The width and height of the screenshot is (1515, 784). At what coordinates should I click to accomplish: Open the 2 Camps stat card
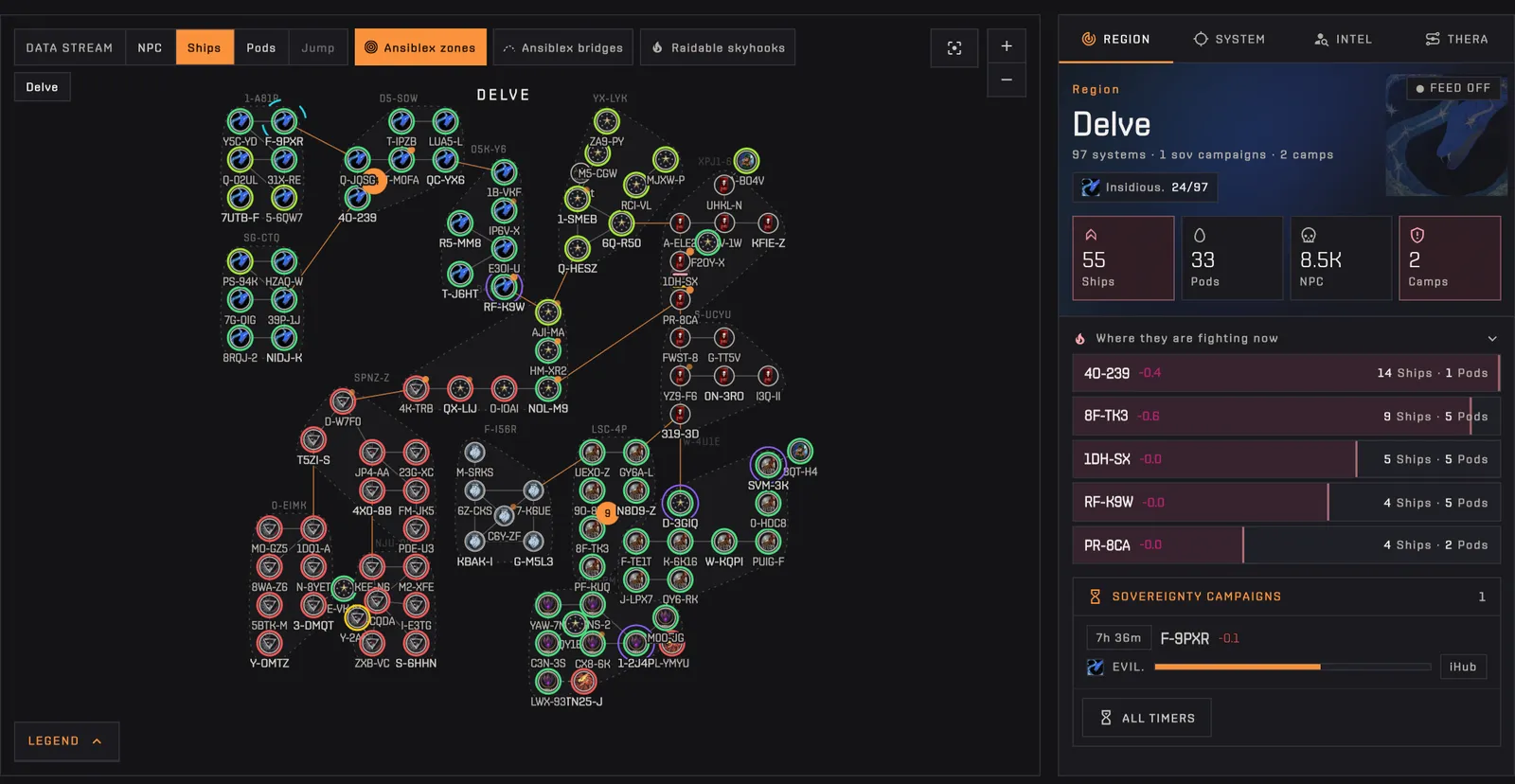[x=1450, y=258]
